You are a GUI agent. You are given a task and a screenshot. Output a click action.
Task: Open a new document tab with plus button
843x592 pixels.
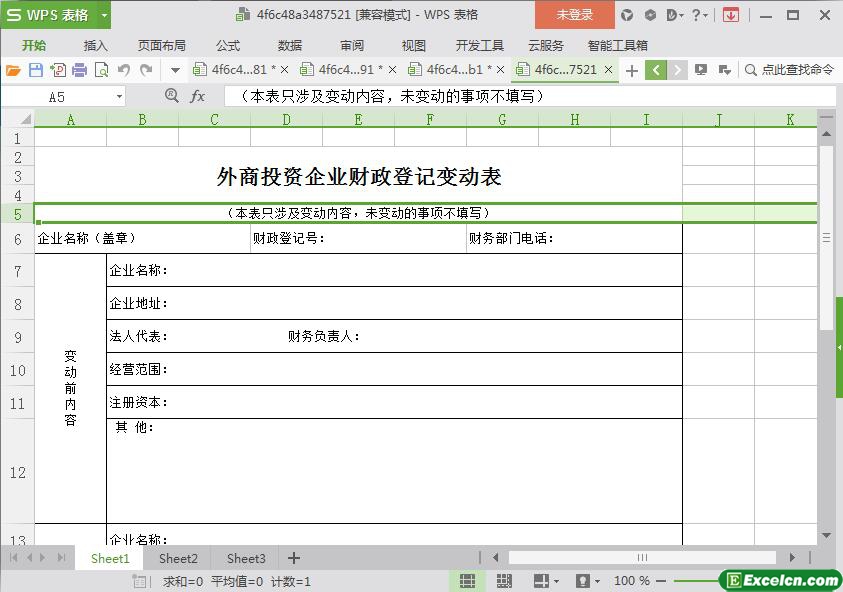[631, 70]
